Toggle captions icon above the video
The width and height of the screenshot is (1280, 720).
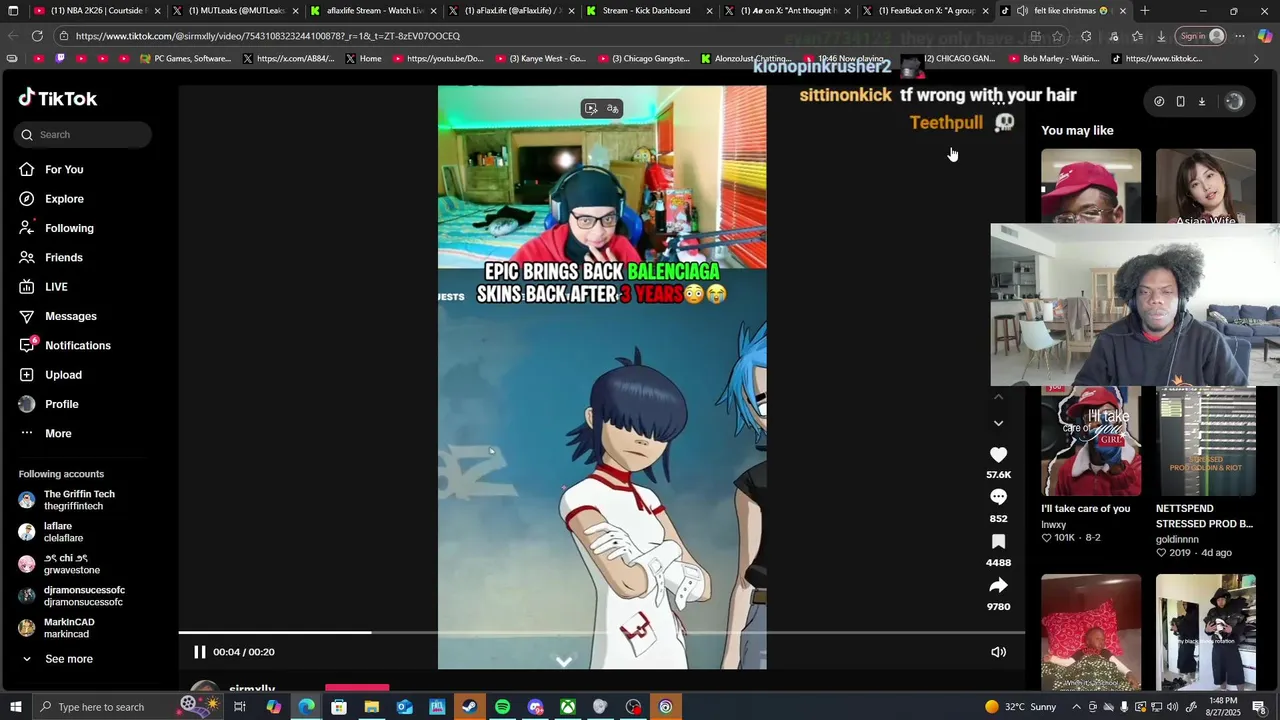[x=613, y=108]
